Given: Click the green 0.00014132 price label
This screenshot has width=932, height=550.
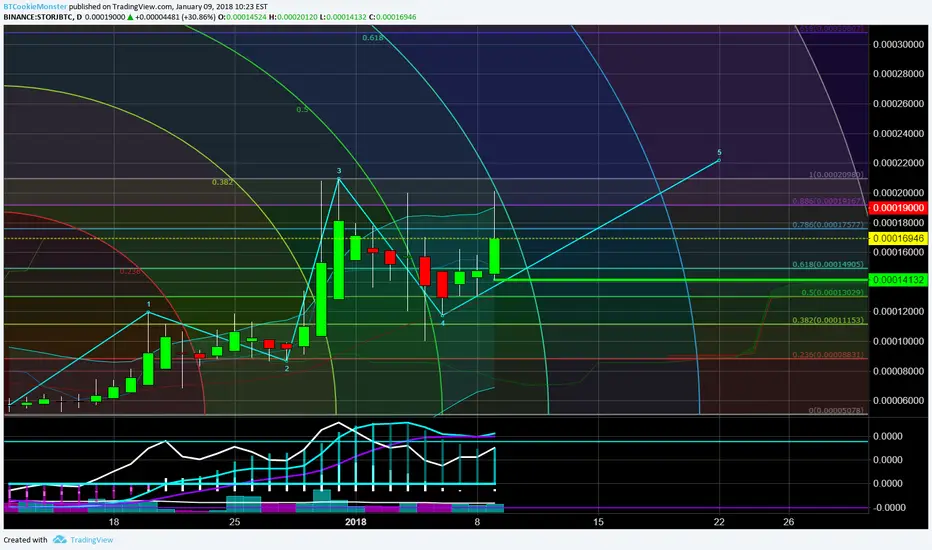Looking at the screenshot, I should (x=898, y=279).
